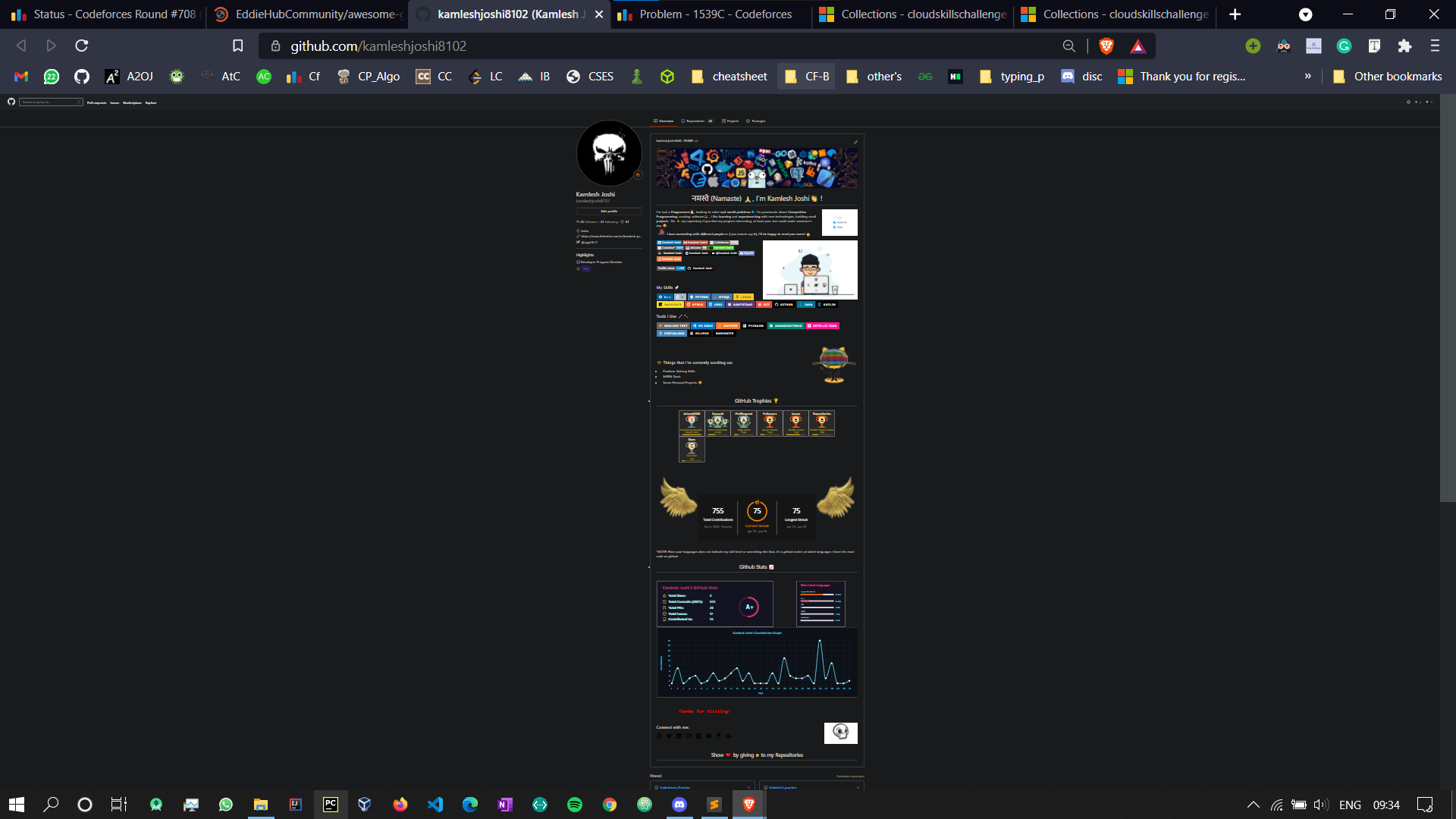The width and height of the screenshot is (1456, 819).
Task: Click the contribution graph chart image
Action: pyautogui.click(x=757, y=662)
